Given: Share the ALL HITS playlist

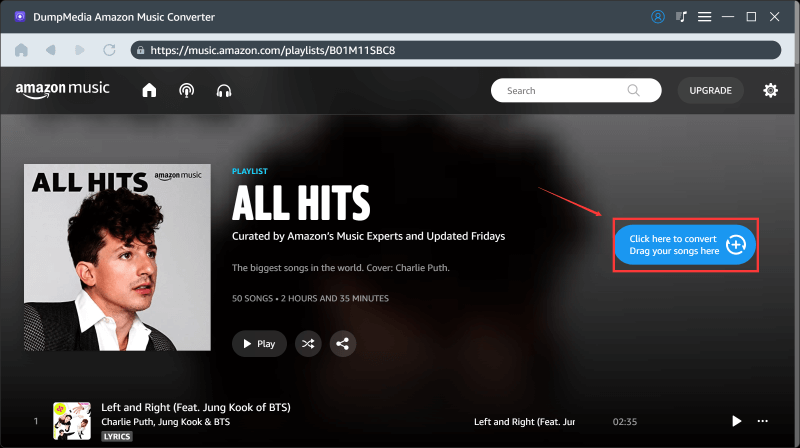Looking at the screenshot, I should click(342, 343).
